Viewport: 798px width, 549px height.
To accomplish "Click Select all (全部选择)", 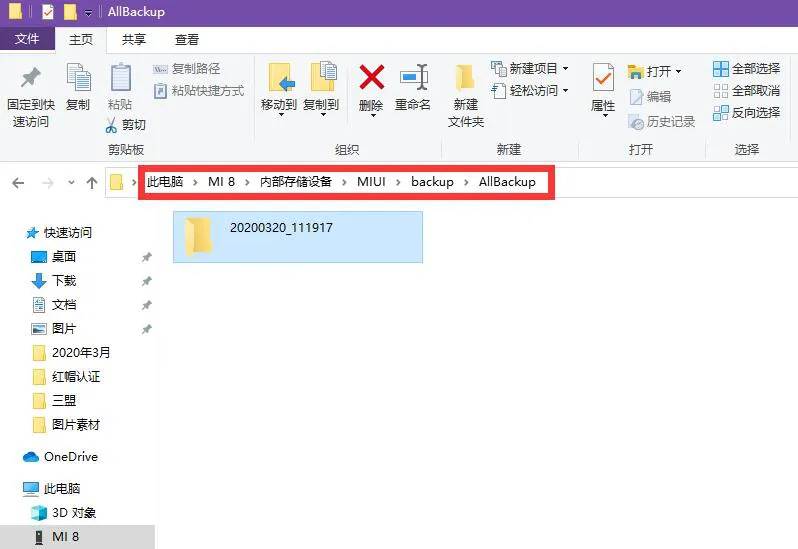I will (747, 69).
